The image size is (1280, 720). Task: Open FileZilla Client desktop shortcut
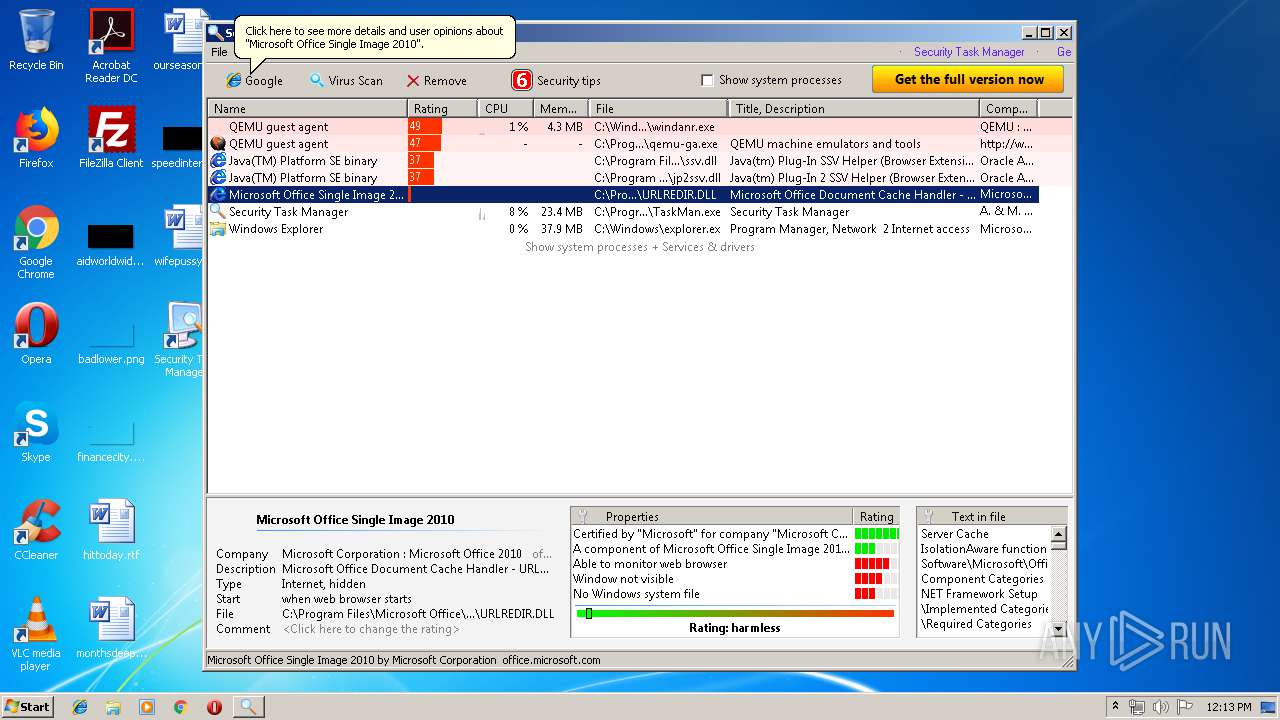click(111, 138)
